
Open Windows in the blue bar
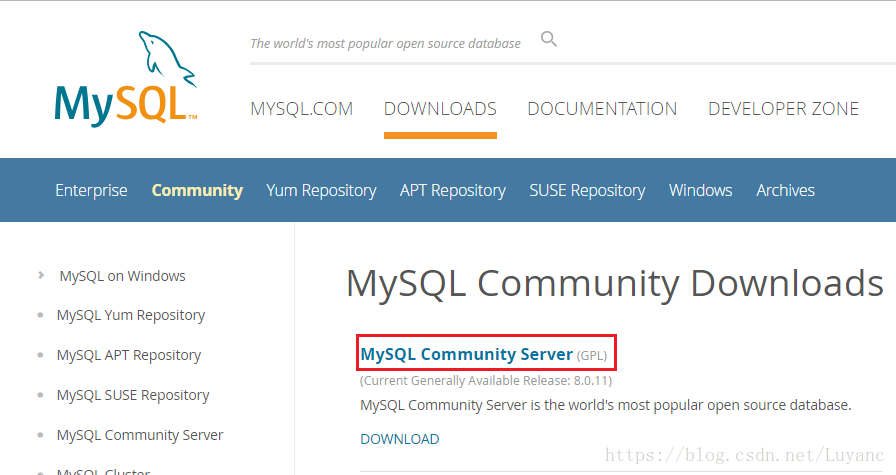click(701, 190)
